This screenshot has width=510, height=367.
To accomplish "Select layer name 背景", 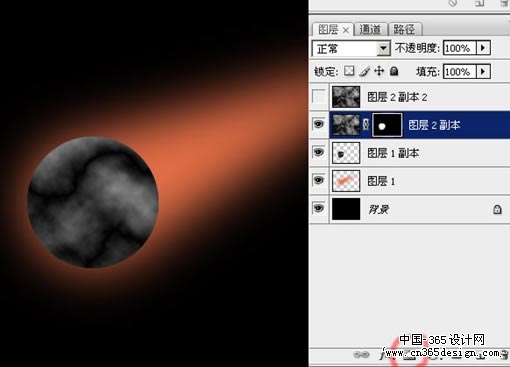I will coord(379,209).
